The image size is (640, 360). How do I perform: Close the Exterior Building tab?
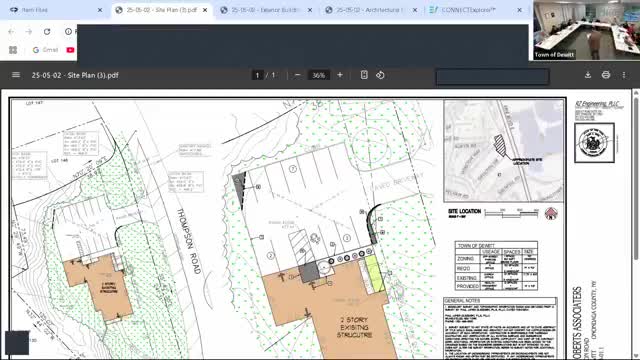point(310,10)
